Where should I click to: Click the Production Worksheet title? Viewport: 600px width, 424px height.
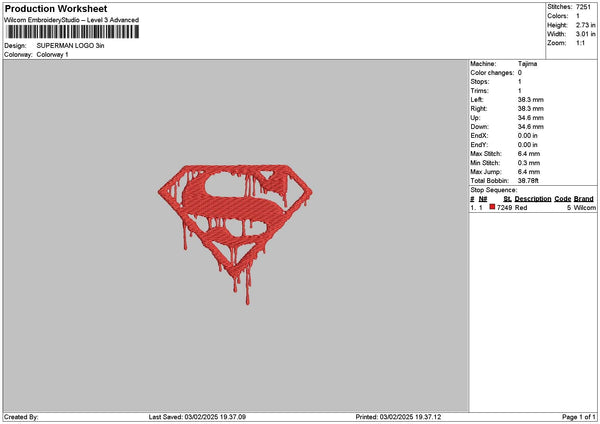click(x=56, y=8)
